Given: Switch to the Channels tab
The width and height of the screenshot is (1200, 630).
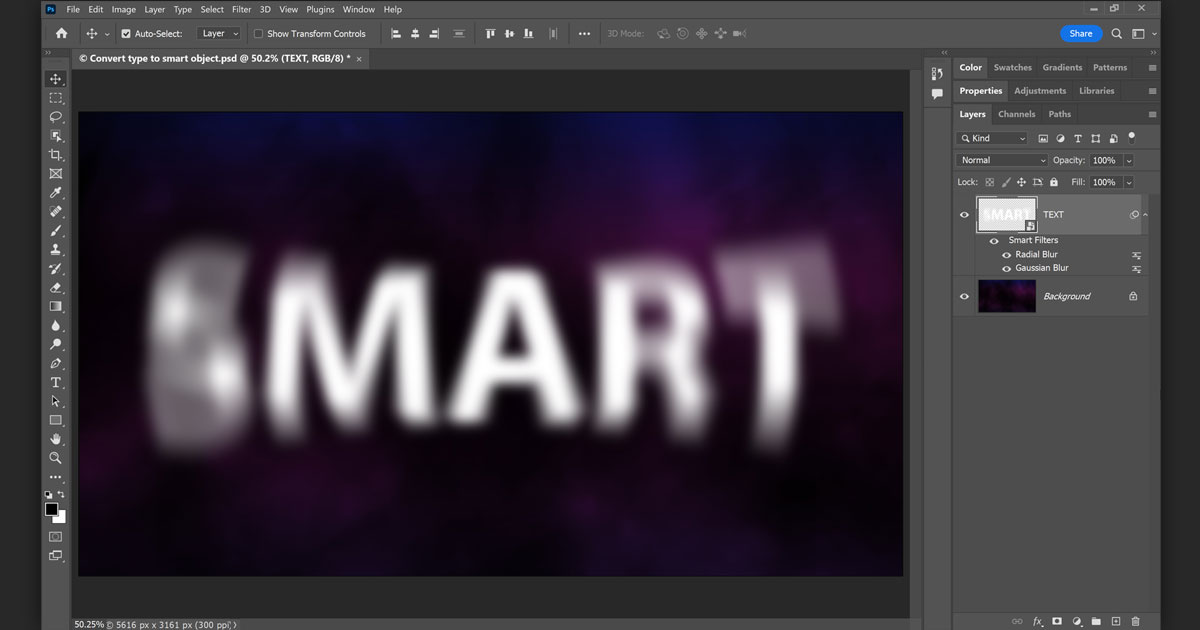Looking at the screenshot, I should (x=1016, y=114).
